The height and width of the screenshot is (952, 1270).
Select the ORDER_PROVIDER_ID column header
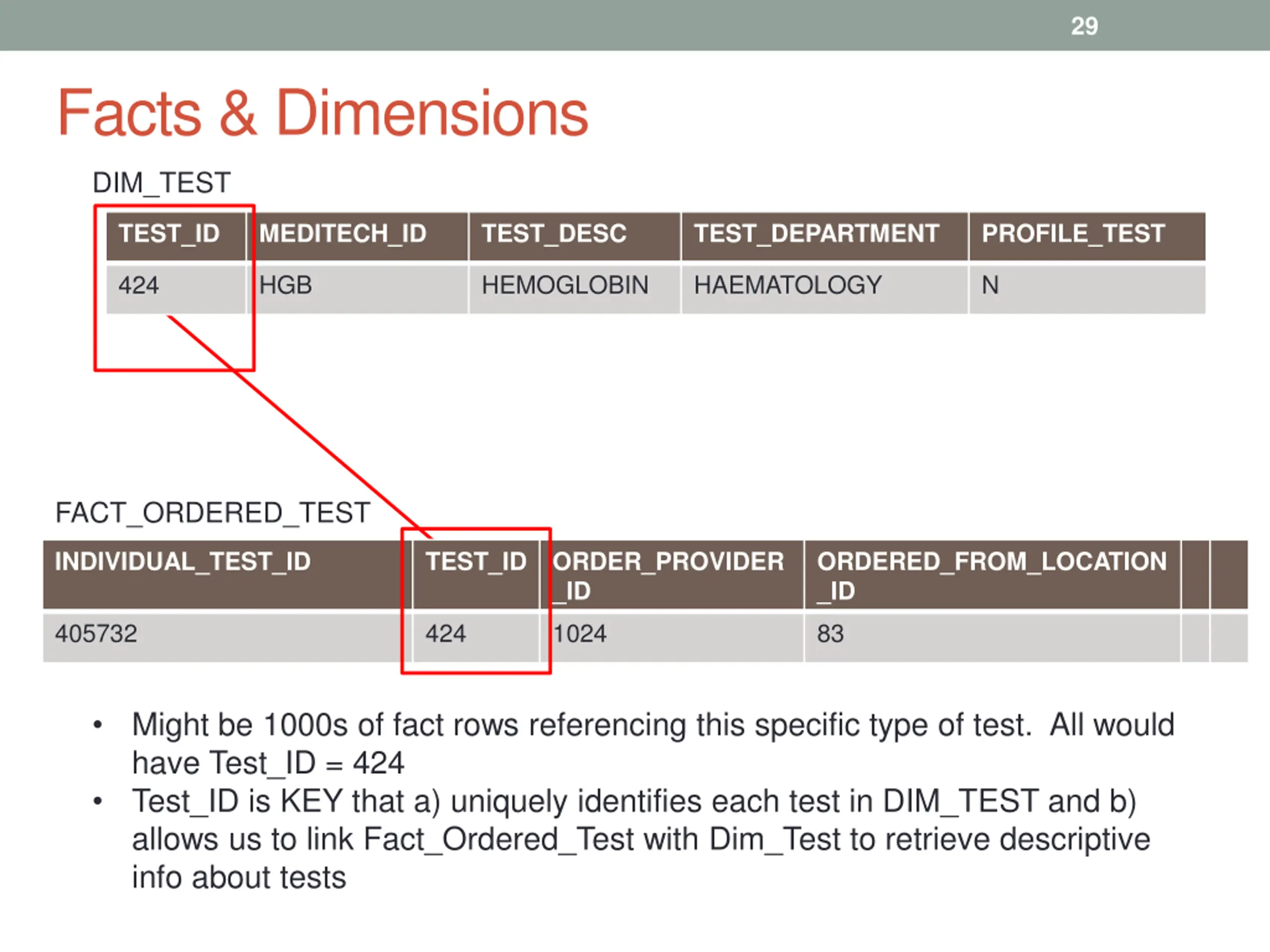pos(672,574)
